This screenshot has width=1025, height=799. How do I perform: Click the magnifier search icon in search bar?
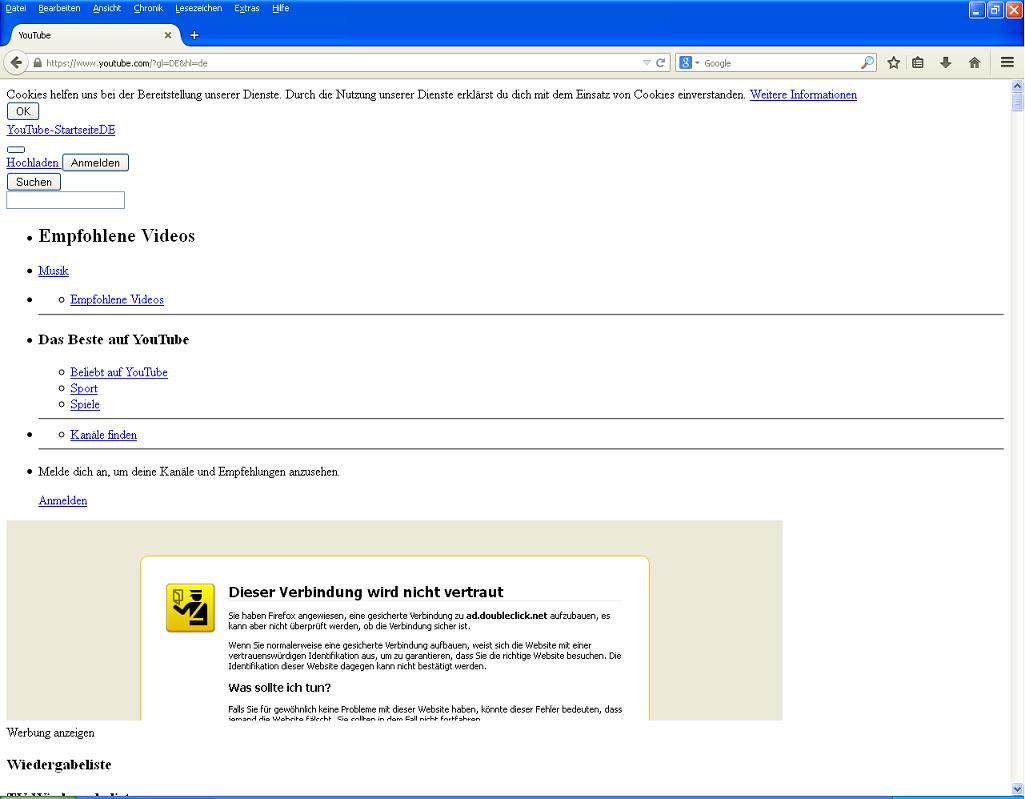(867, 63)
